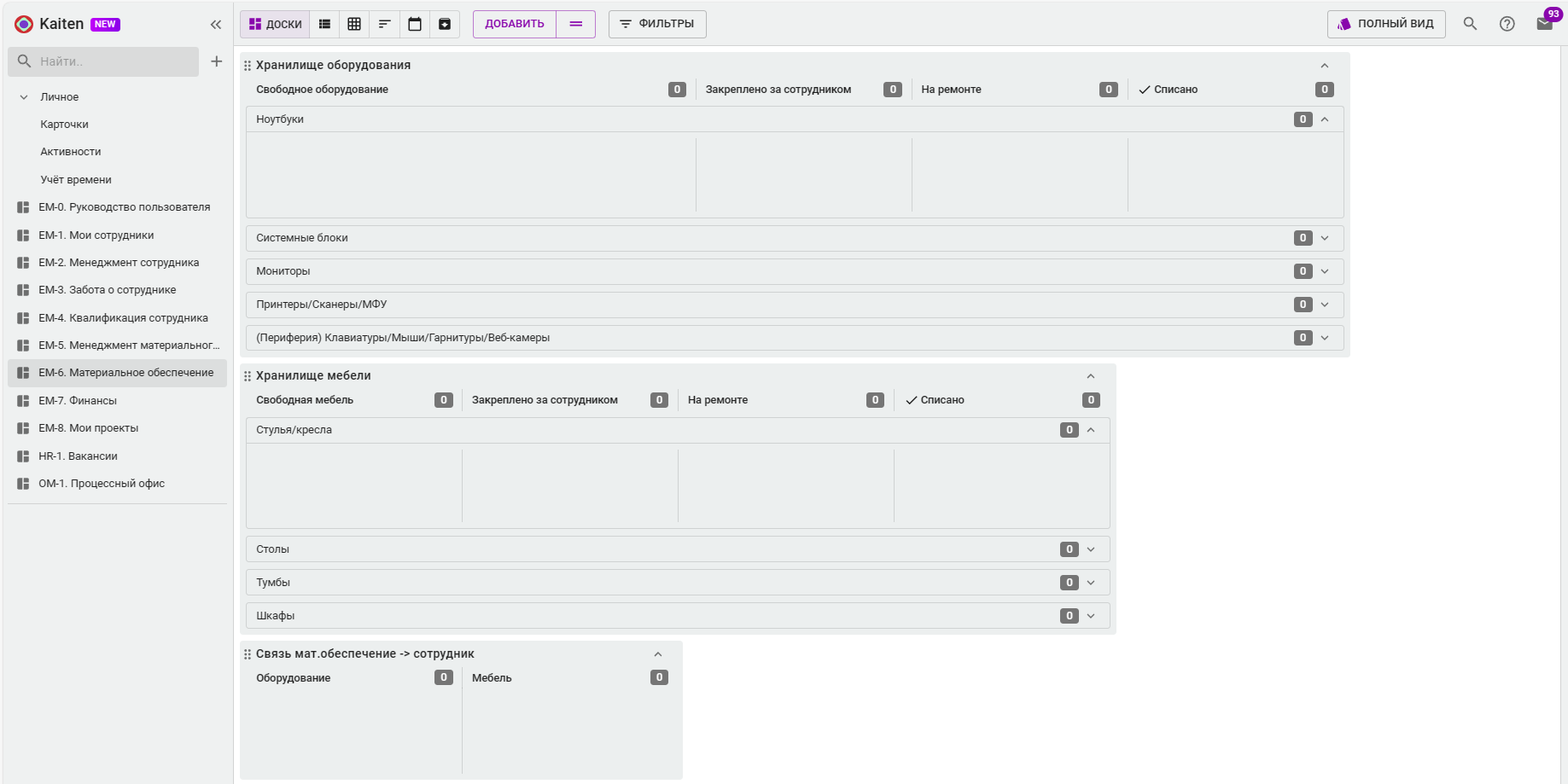1568x784 pixels.
Task: Open Активности in the sidebar
Action: pyautogui.click(x=71, y=152)
